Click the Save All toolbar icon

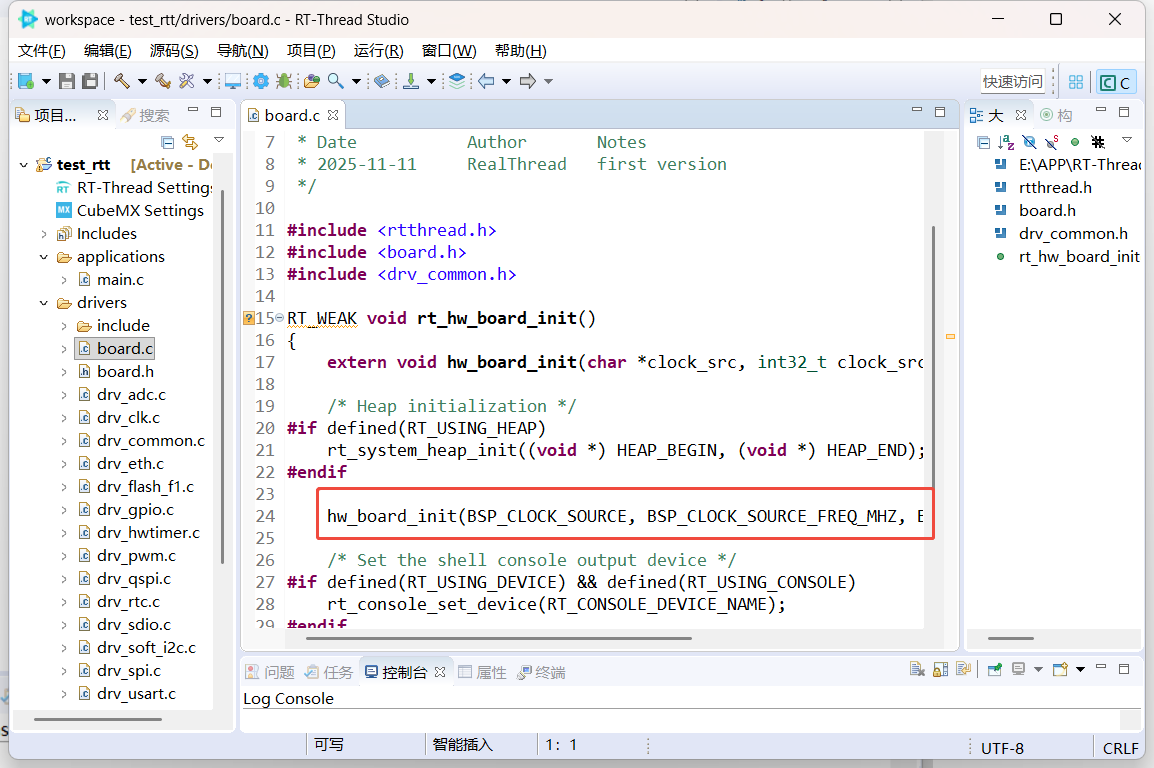click(90, 81)
